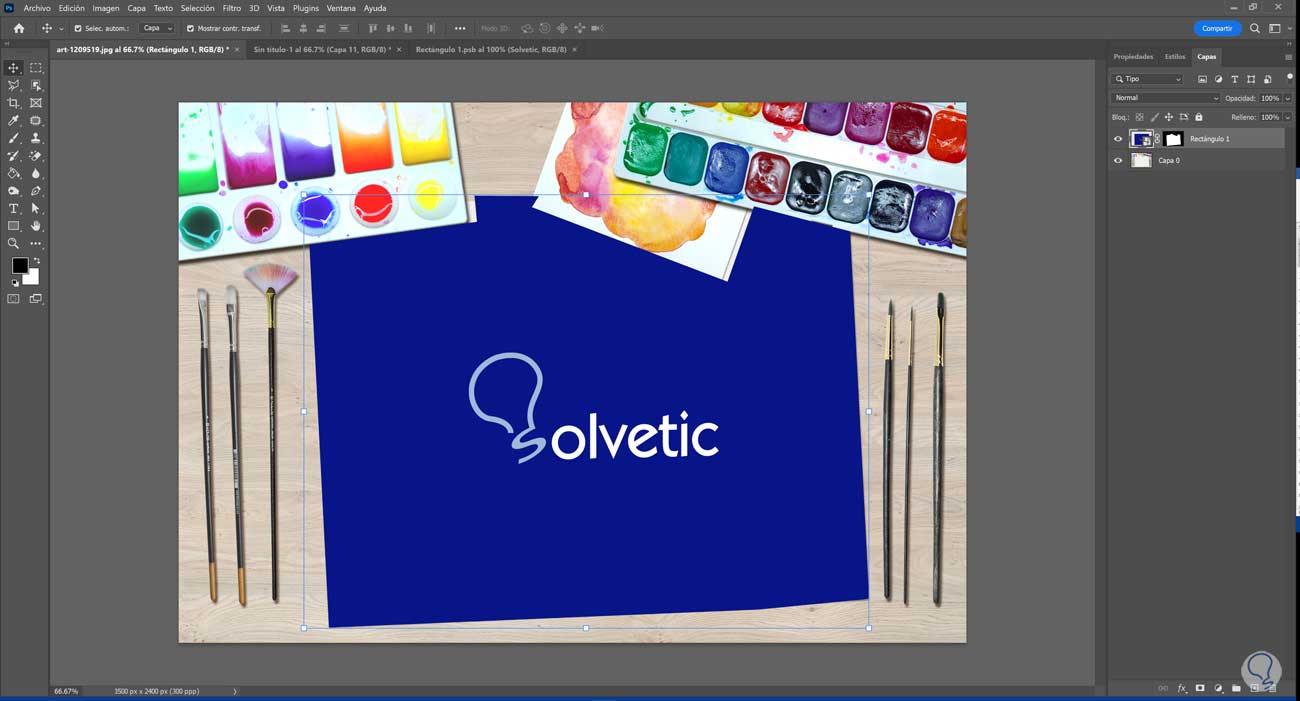Viewport: 1300px width, 701px height.
Task: Hide the Rectángulo 1 layer
Action: pyautogui.click(x=1118, y=139)
